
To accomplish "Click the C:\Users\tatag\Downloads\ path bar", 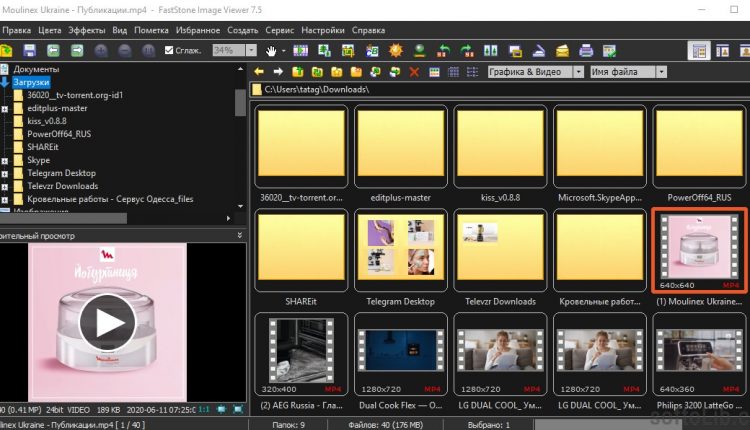I will (500, 89).
